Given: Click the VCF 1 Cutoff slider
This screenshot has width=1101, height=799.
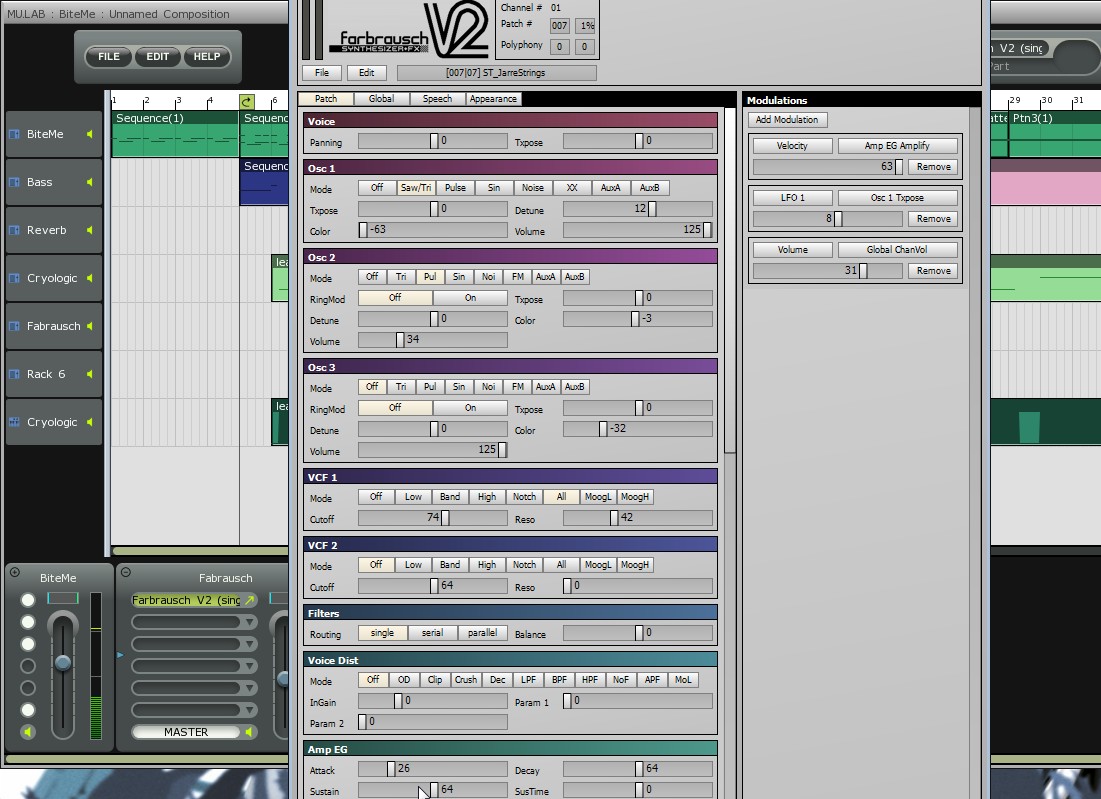Looking at the screenshot, I should [433, 518].
